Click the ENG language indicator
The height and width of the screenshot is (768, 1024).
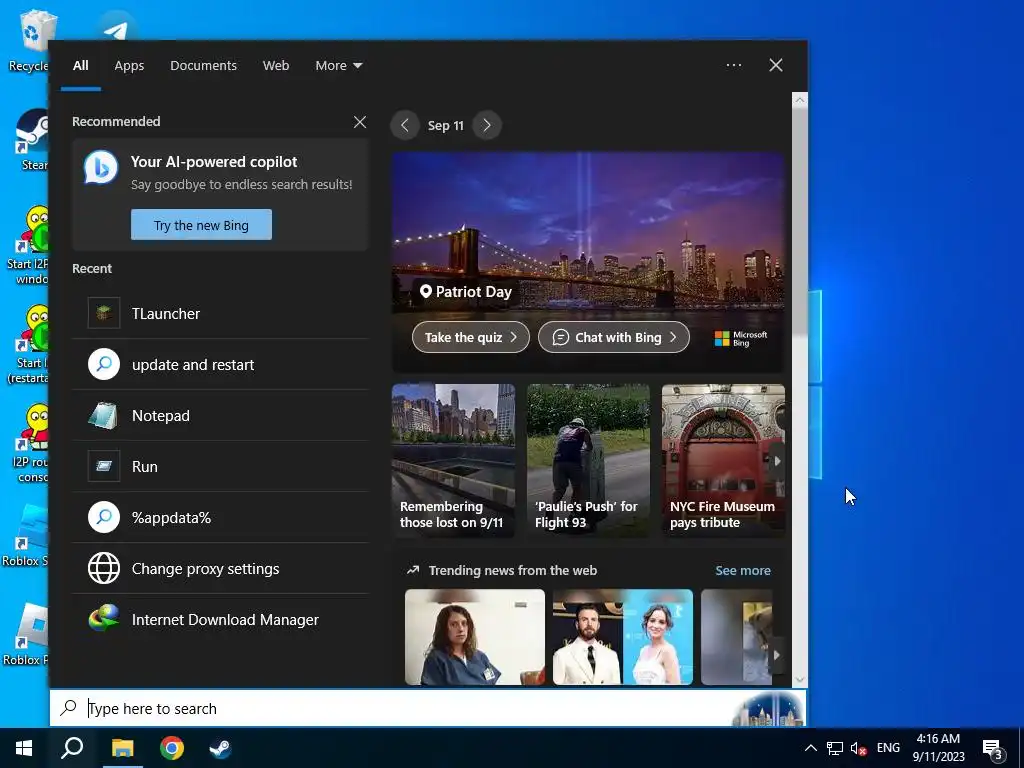[x=888, y=748]
